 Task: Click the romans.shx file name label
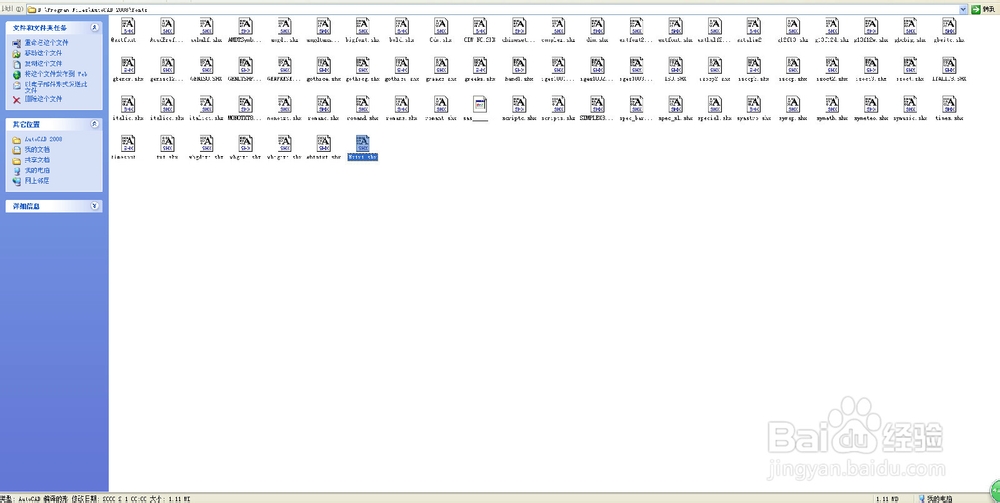pos(402,118)
